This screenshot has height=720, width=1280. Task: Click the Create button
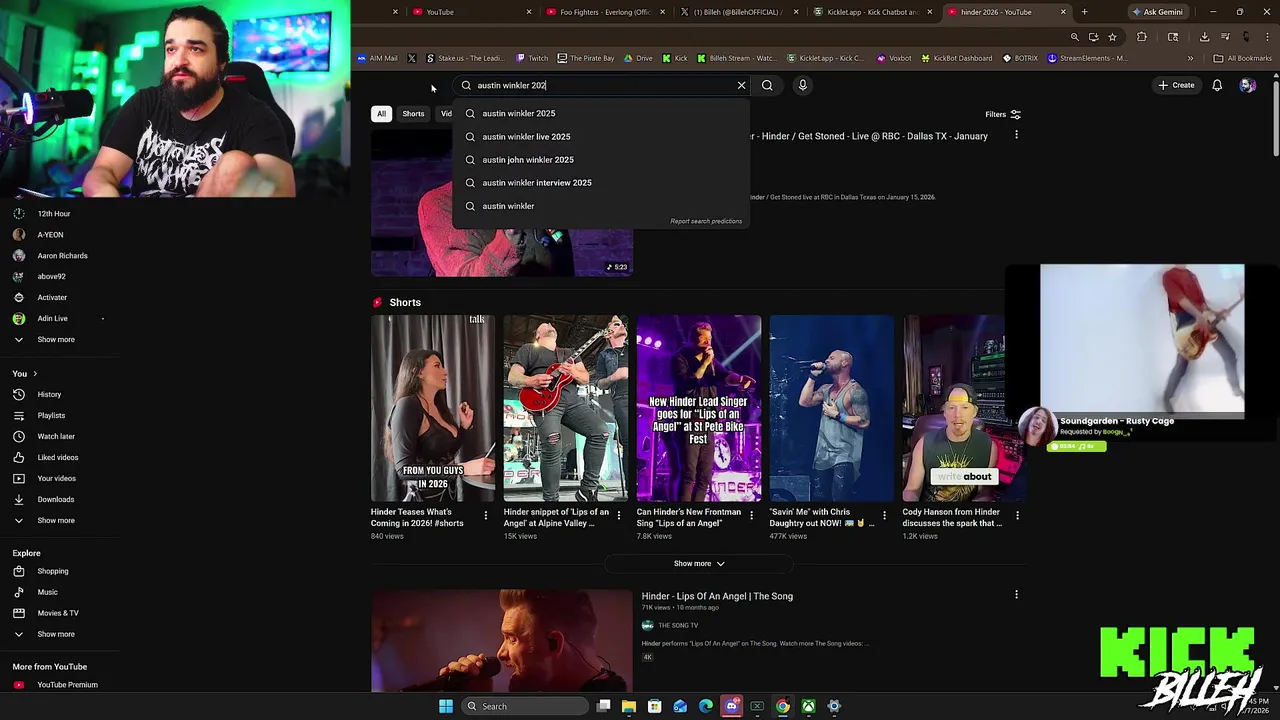pyautogui.click(x=1176, y=85)
